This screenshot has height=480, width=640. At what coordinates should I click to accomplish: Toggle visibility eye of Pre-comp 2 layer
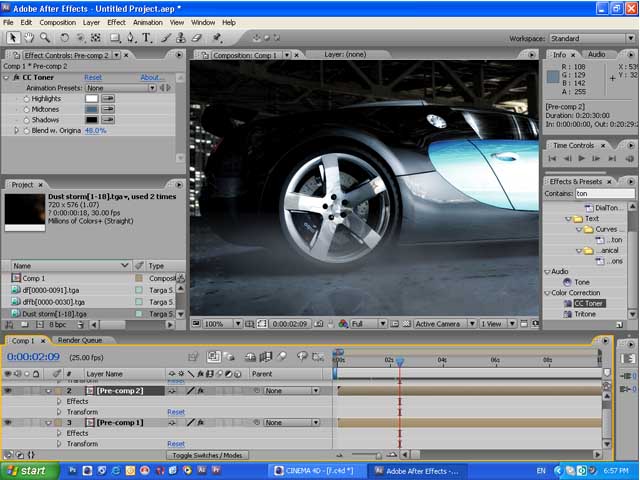click(8, 391)
